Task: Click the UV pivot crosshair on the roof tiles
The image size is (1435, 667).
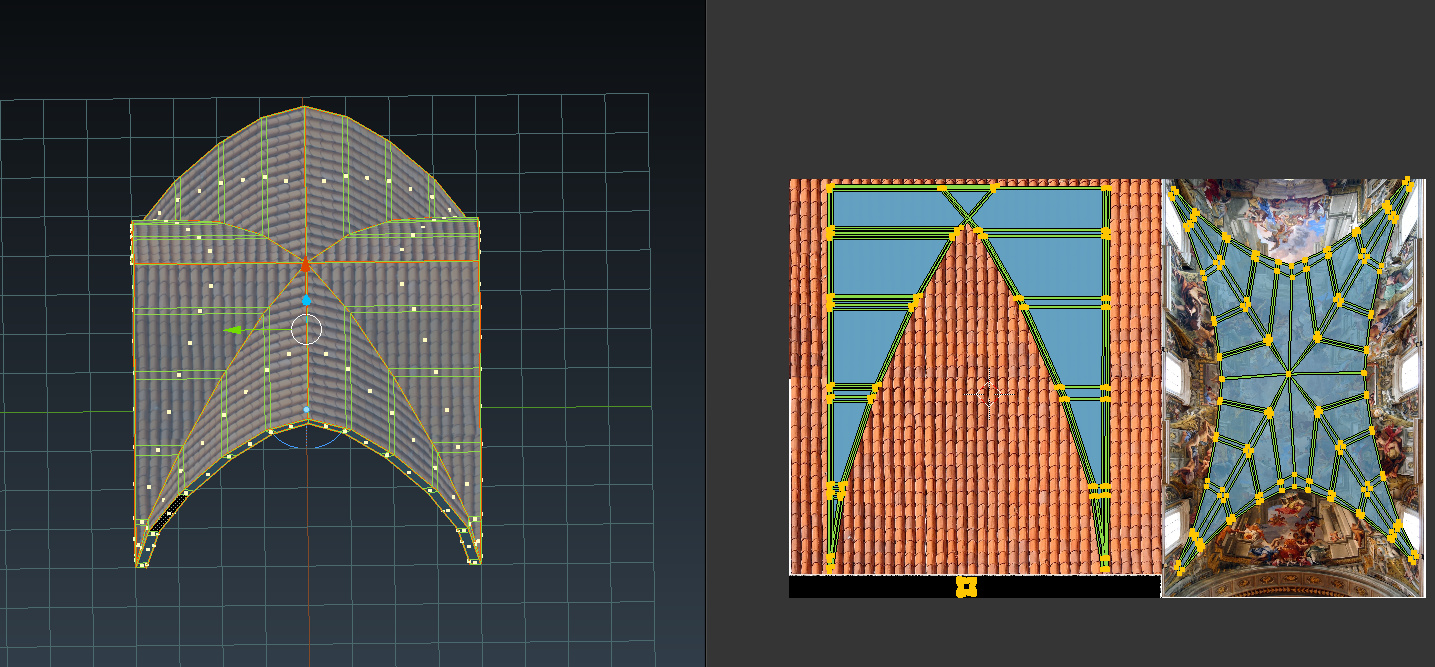Action: 990,393
